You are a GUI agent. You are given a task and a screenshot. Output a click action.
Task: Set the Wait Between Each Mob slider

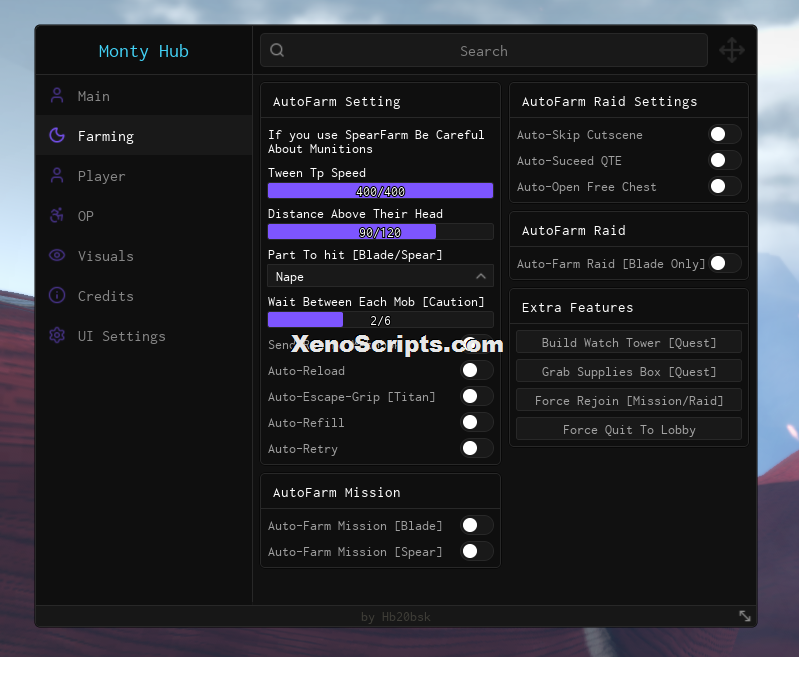380,320
